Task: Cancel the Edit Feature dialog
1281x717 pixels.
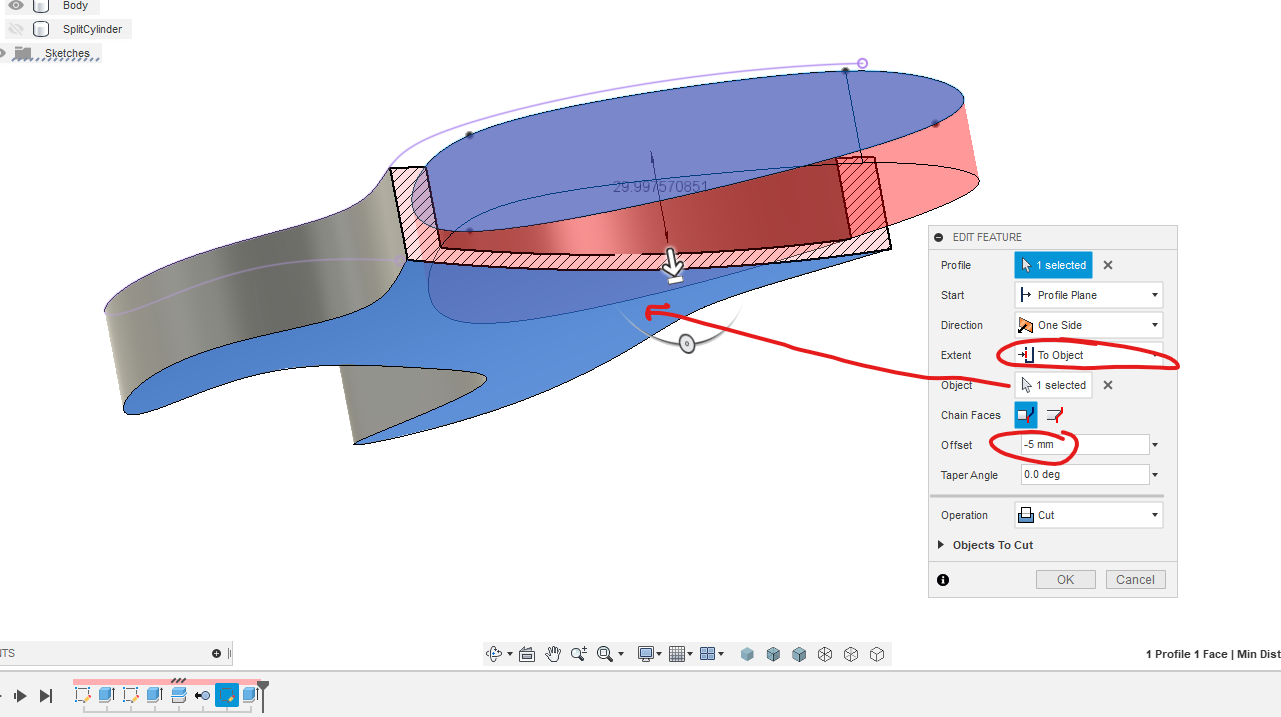Action: click(1135, 580)
